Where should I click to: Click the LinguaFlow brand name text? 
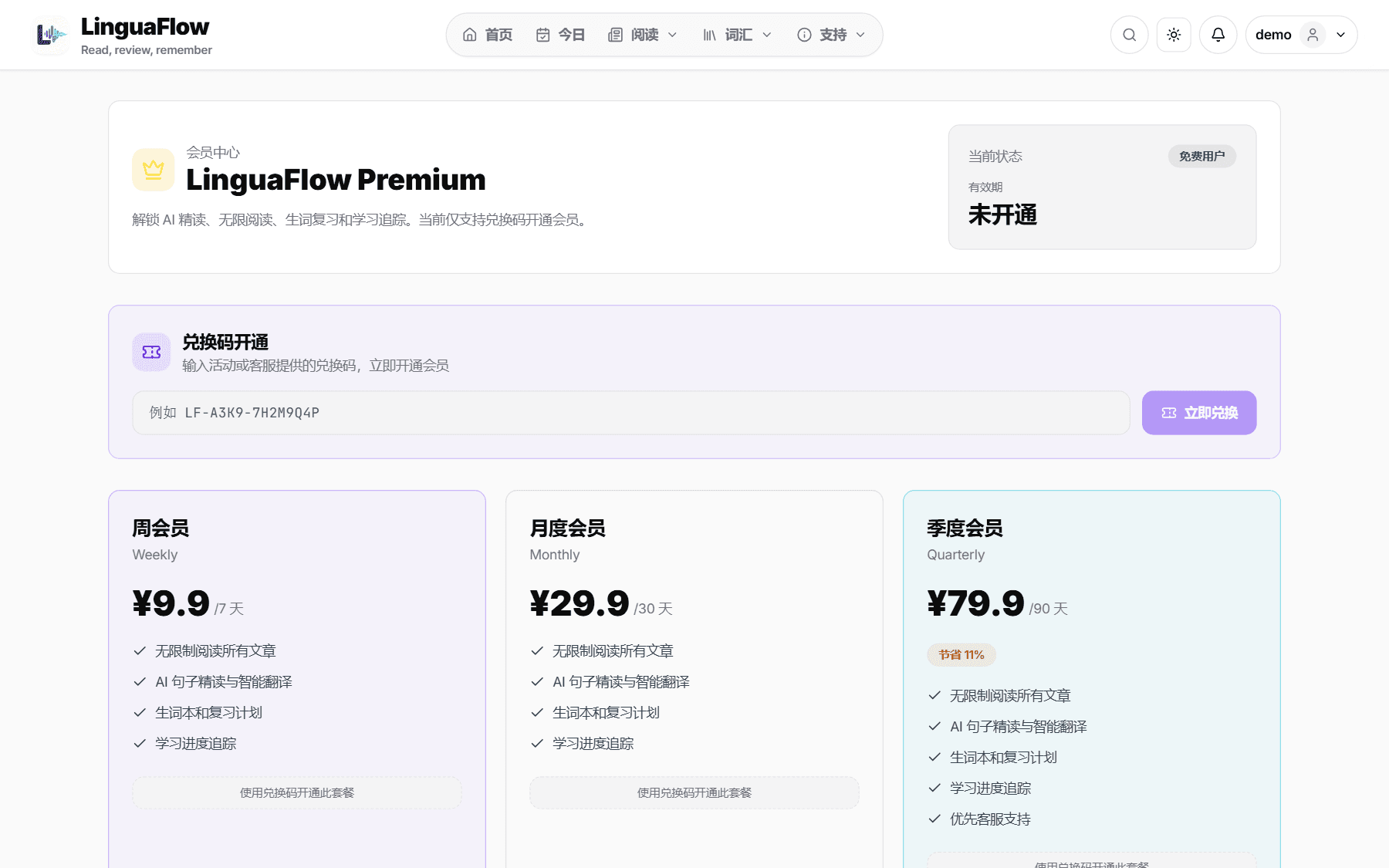[145, 27]
